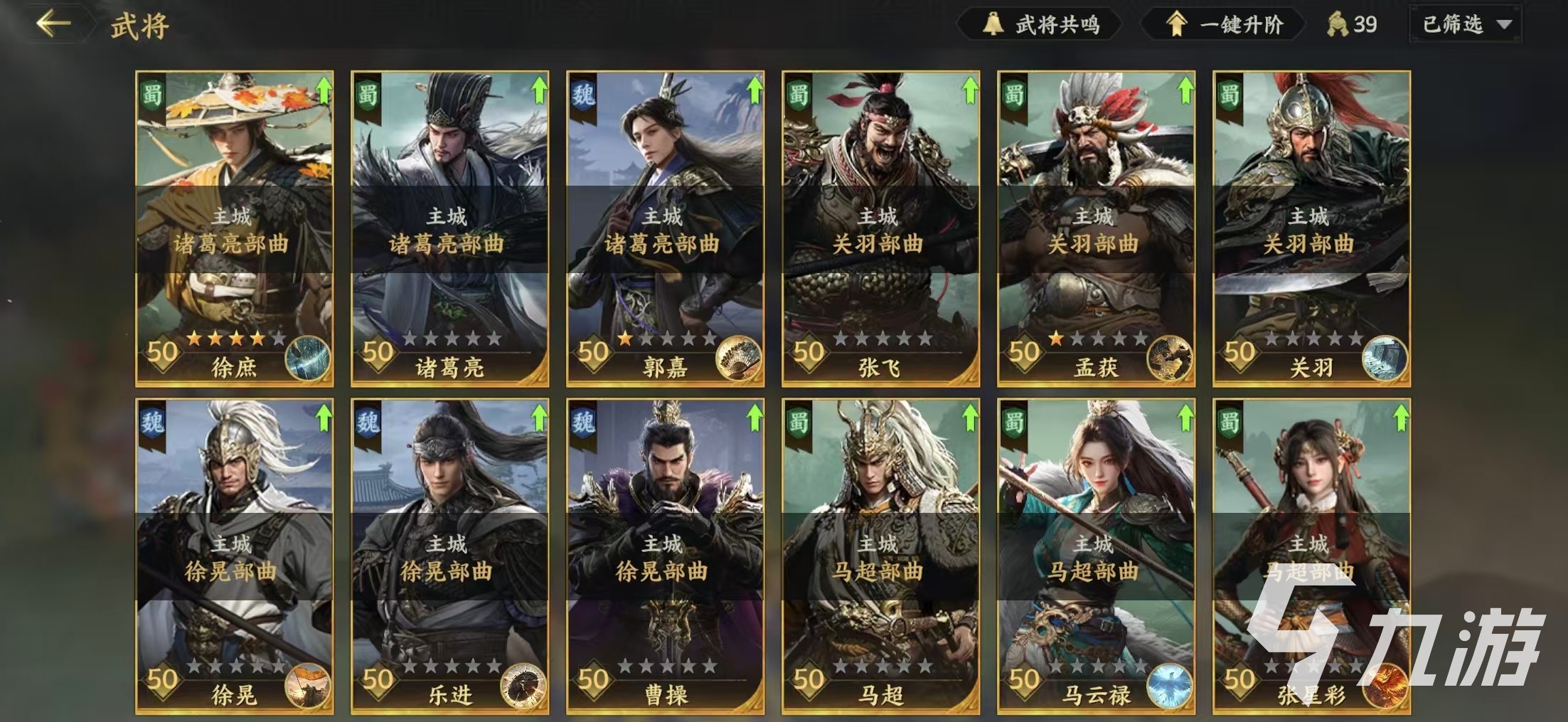Screen dimensions: 1568x722
Task: Select the 张飞 hero card
Action: click(880, 228)
